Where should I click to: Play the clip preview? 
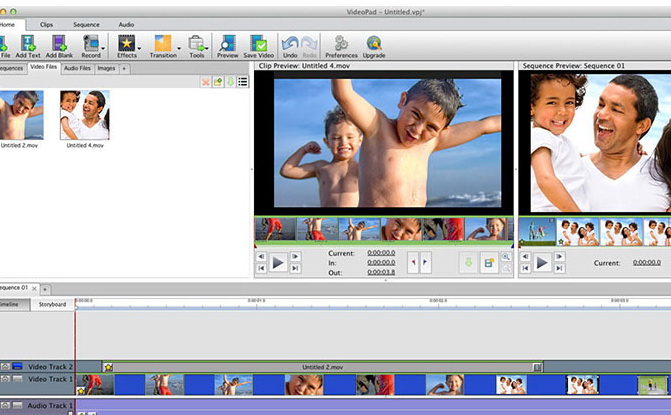pos(279,262)
